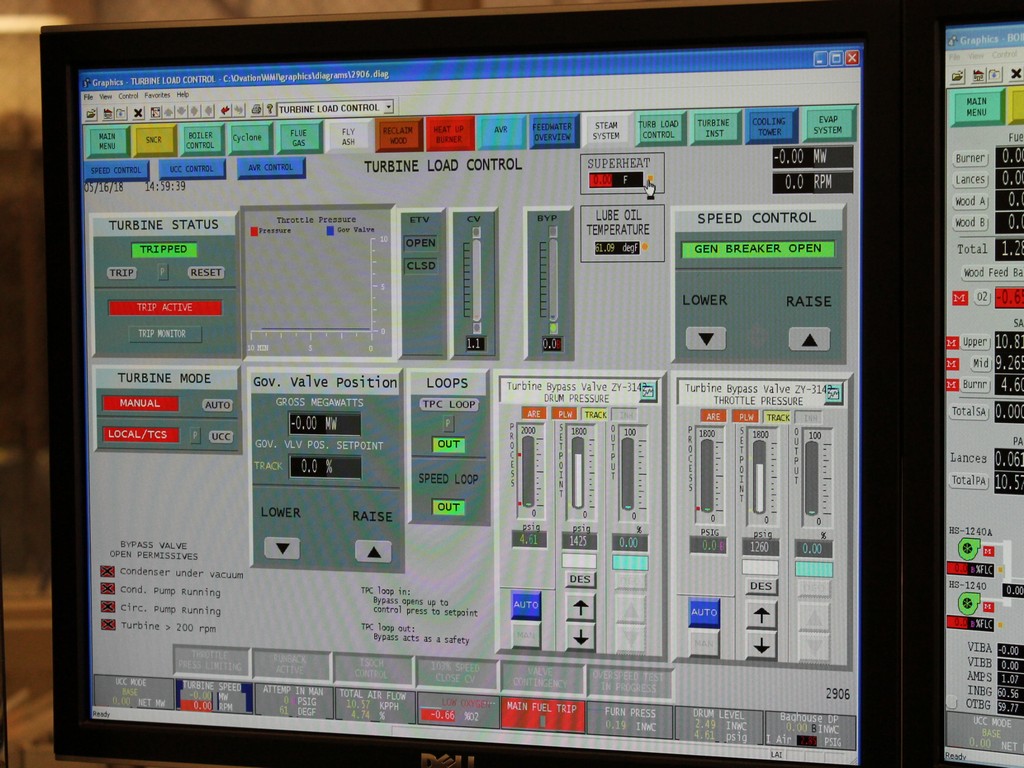Open the TURBINE LOAD CONTROL diagram dropdown

point(388,107)
